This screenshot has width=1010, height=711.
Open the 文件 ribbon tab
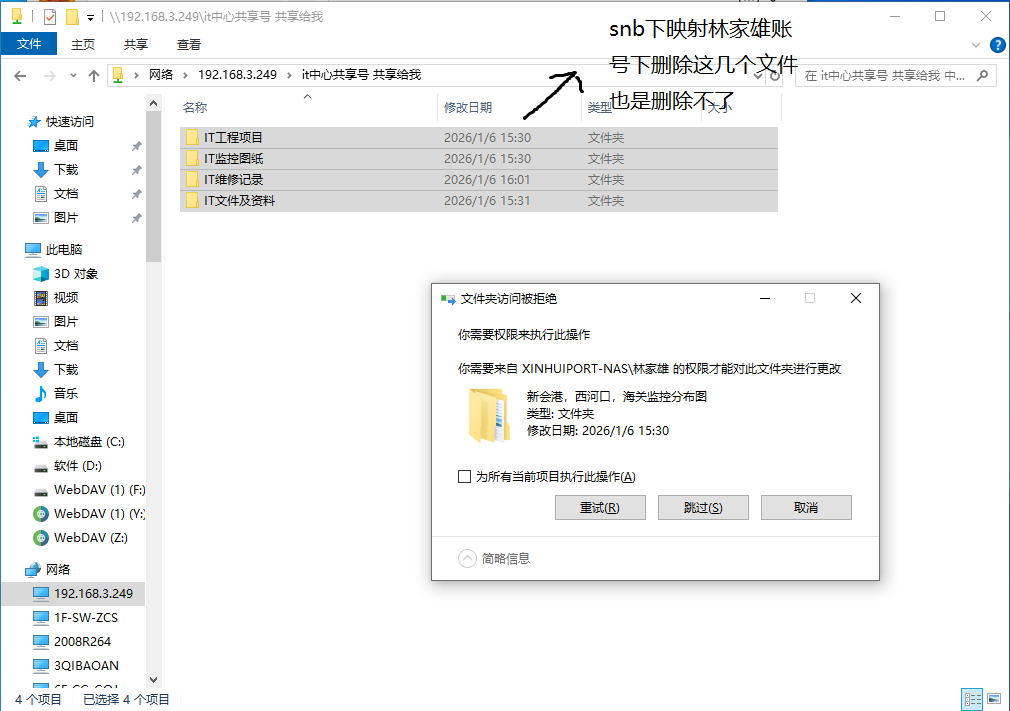29,44
